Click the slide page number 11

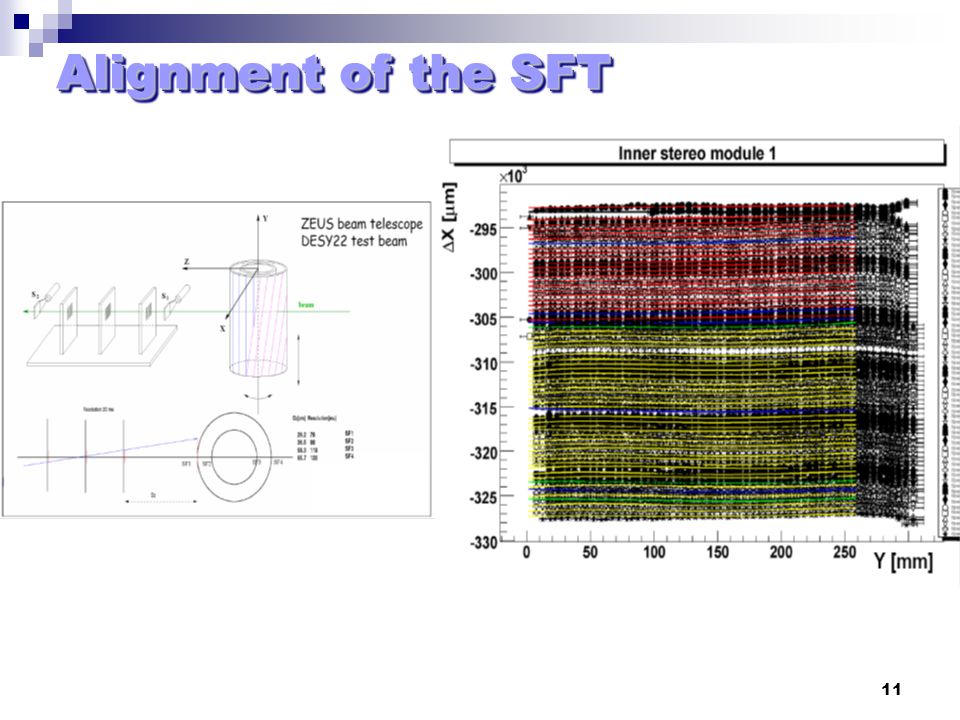click(891, 689)
